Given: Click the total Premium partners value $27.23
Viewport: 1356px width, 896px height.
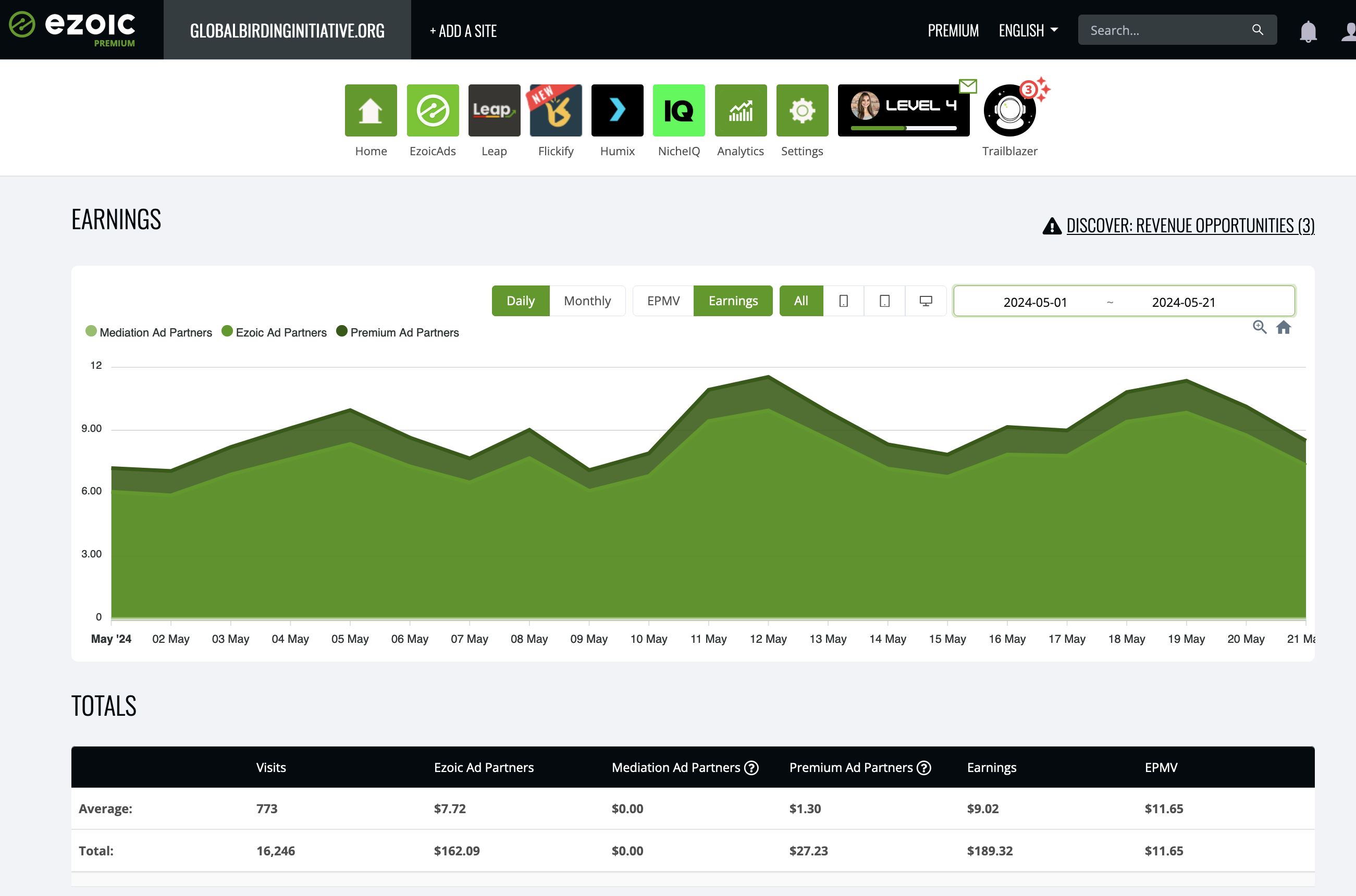Looking at the screenshot, I should pyautogui.click(x=808, y=850).
